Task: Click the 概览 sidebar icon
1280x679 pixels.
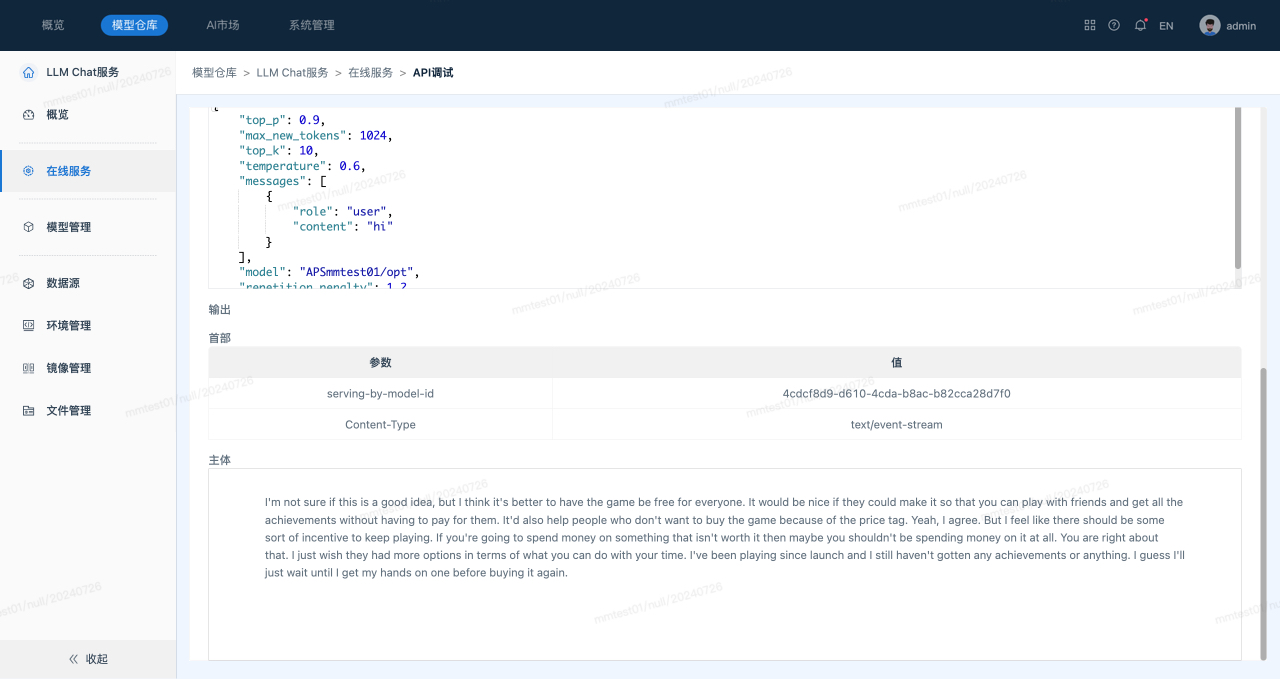Action: click(28, 115)
